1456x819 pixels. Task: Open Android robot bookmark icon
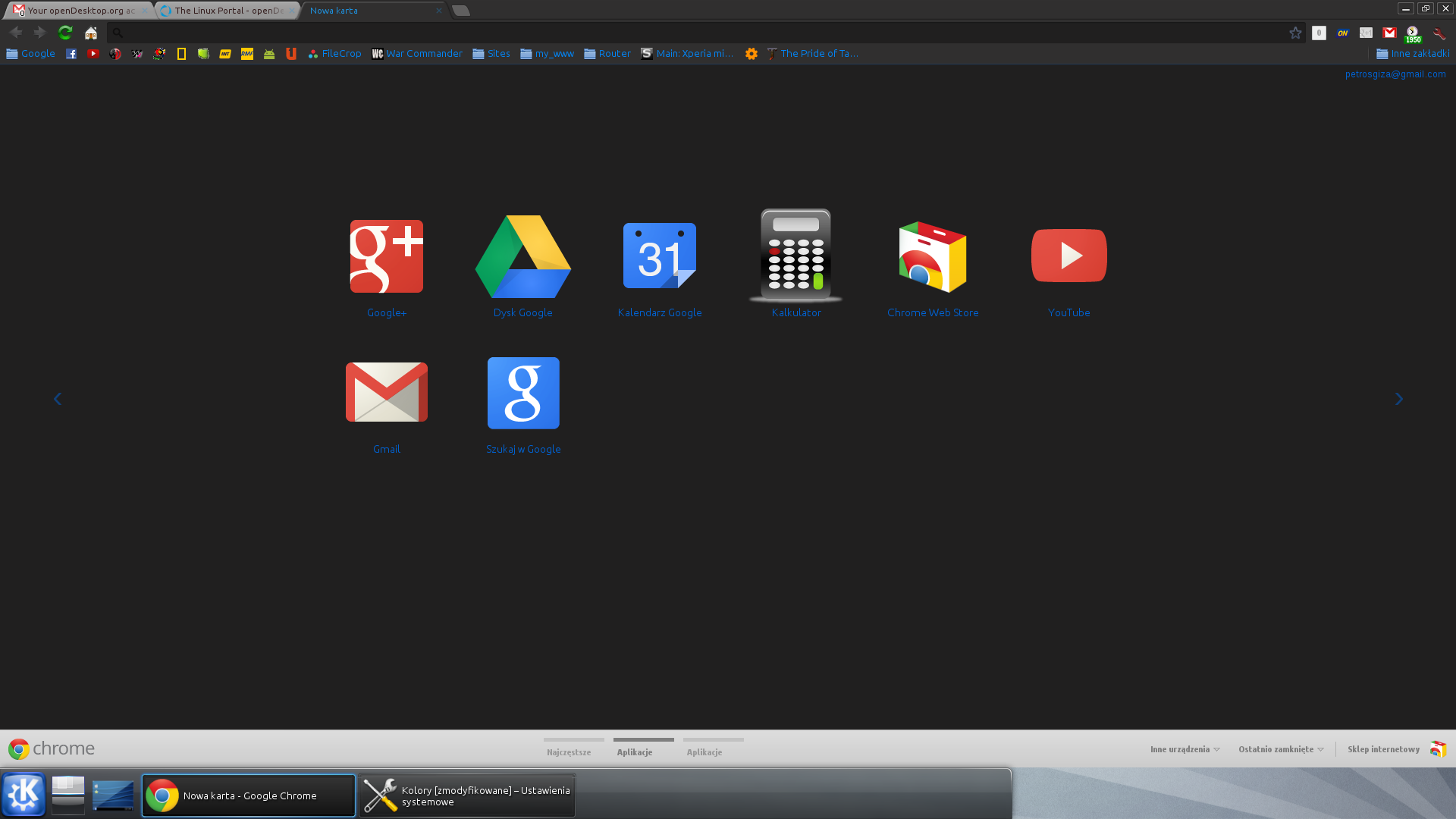tap(269, 54)
